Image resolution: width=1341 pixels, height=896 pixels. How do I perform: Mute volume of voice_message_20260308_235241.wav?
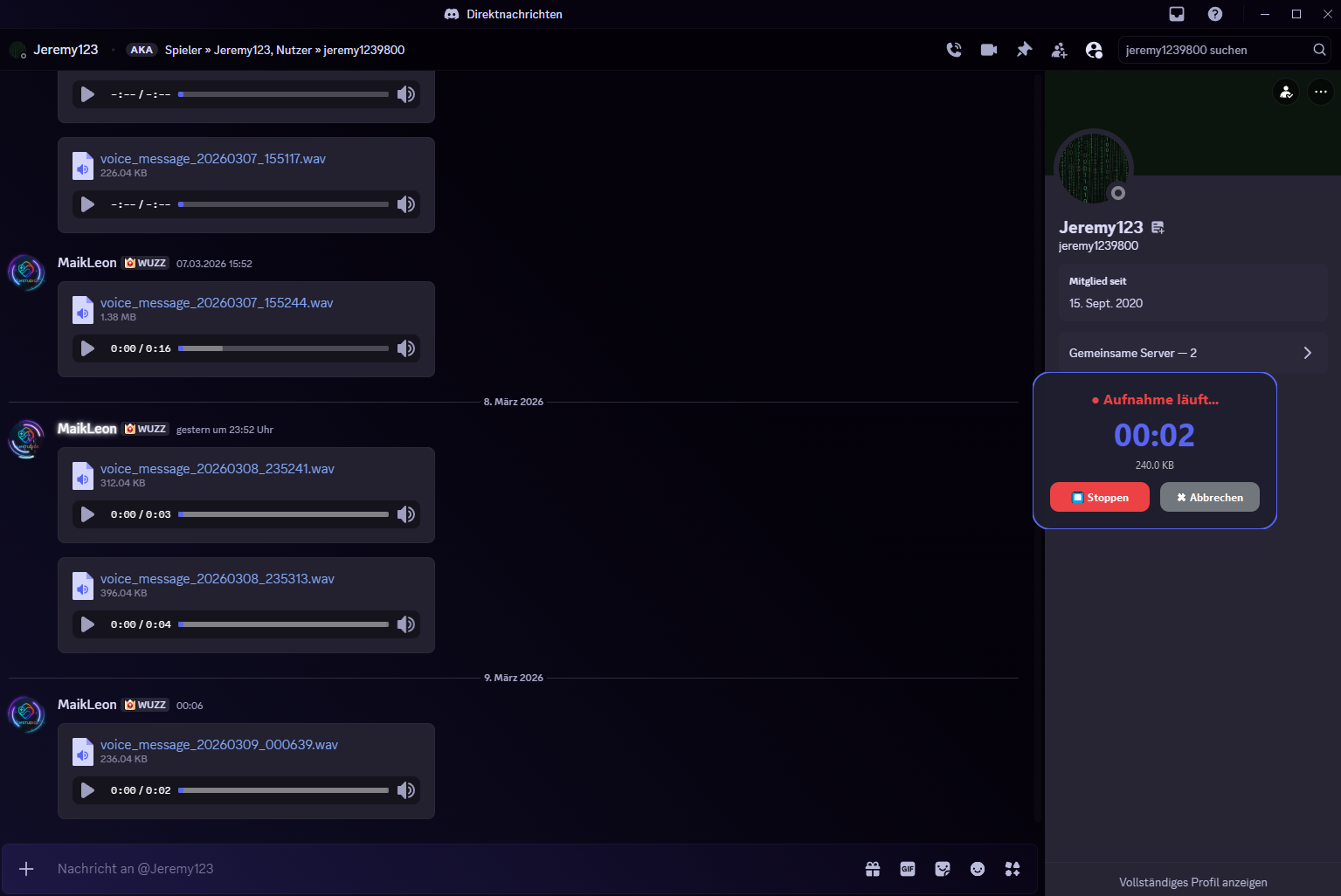(x=406, y=514)
